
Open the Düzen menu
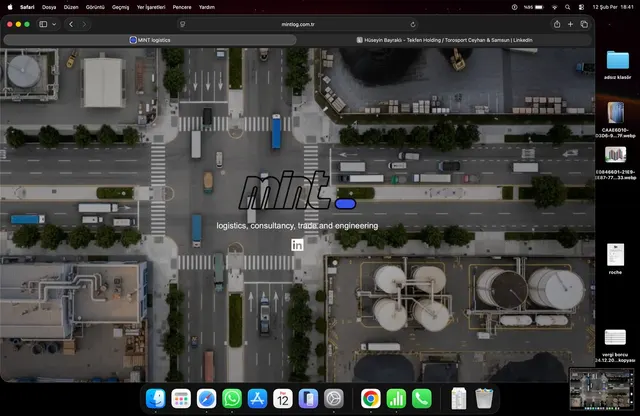[x=71, y=7]
